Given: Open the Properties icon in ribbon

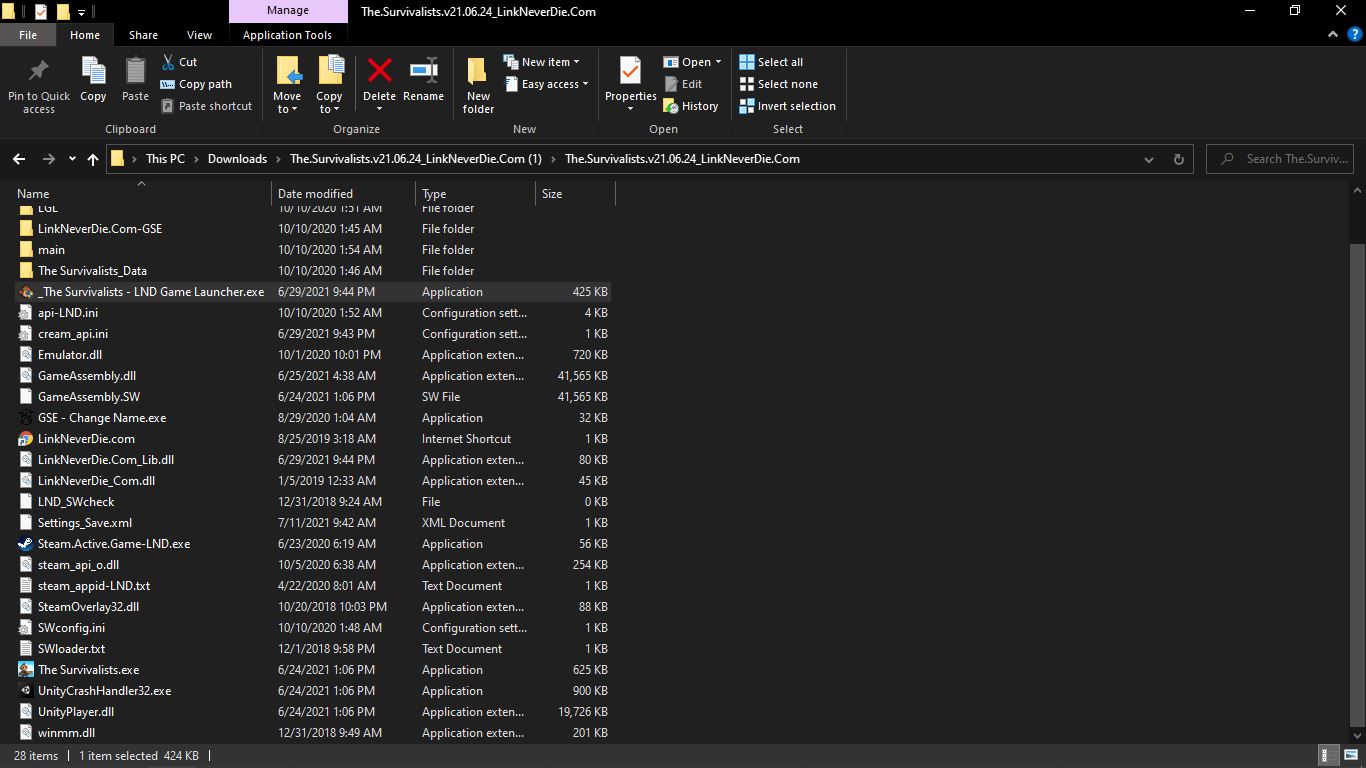Looking at the screenshot, I should [x=630, y=72].
